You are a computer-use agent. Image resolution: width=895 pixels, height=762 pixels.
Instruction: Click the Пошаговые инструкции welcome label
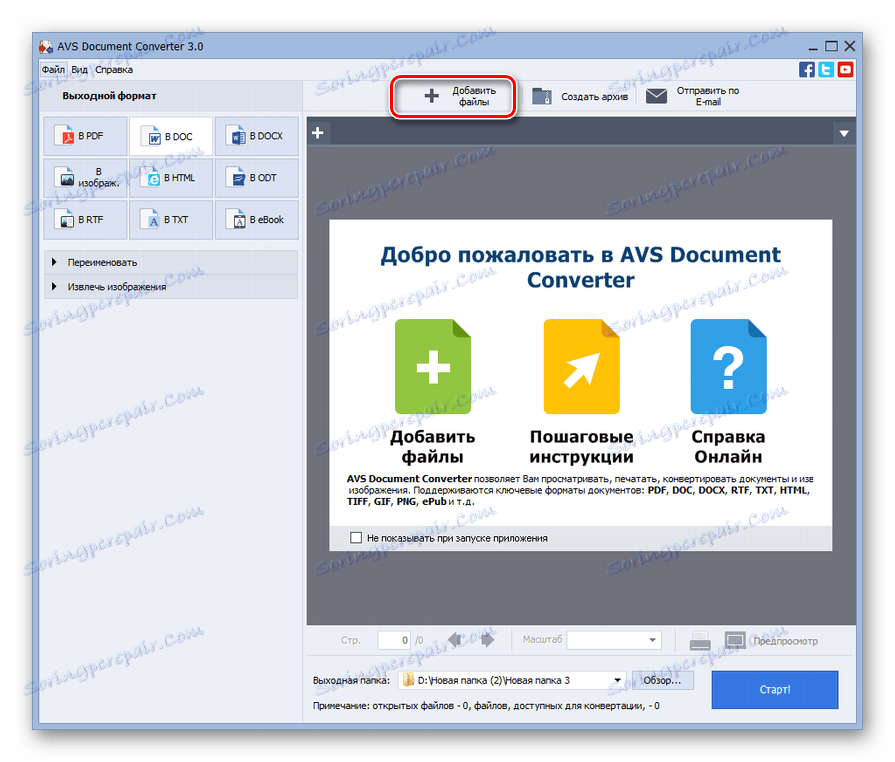(581, 447)
